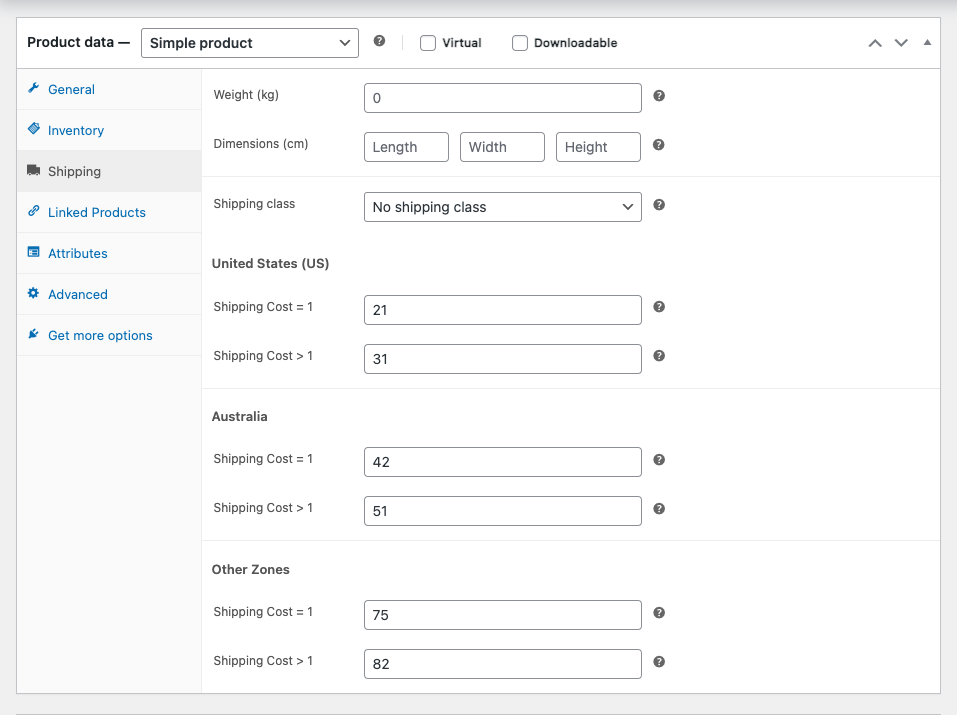This screenshot has width=957, height=715.
Task: Click help icon next to Shipping class
Action: point(659,205)
